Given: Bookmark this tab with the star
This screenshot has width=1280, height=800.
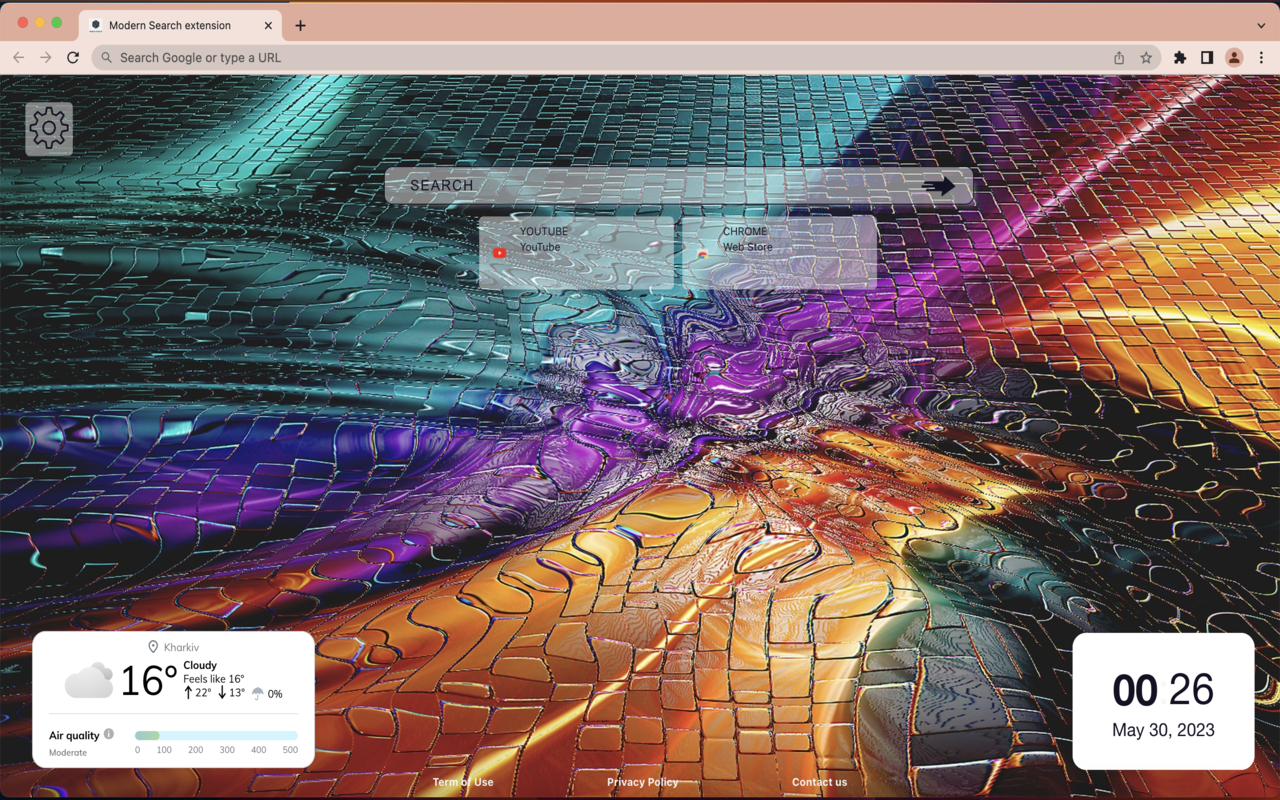Looking at the screenshot, I should (x=1146, y=58).
